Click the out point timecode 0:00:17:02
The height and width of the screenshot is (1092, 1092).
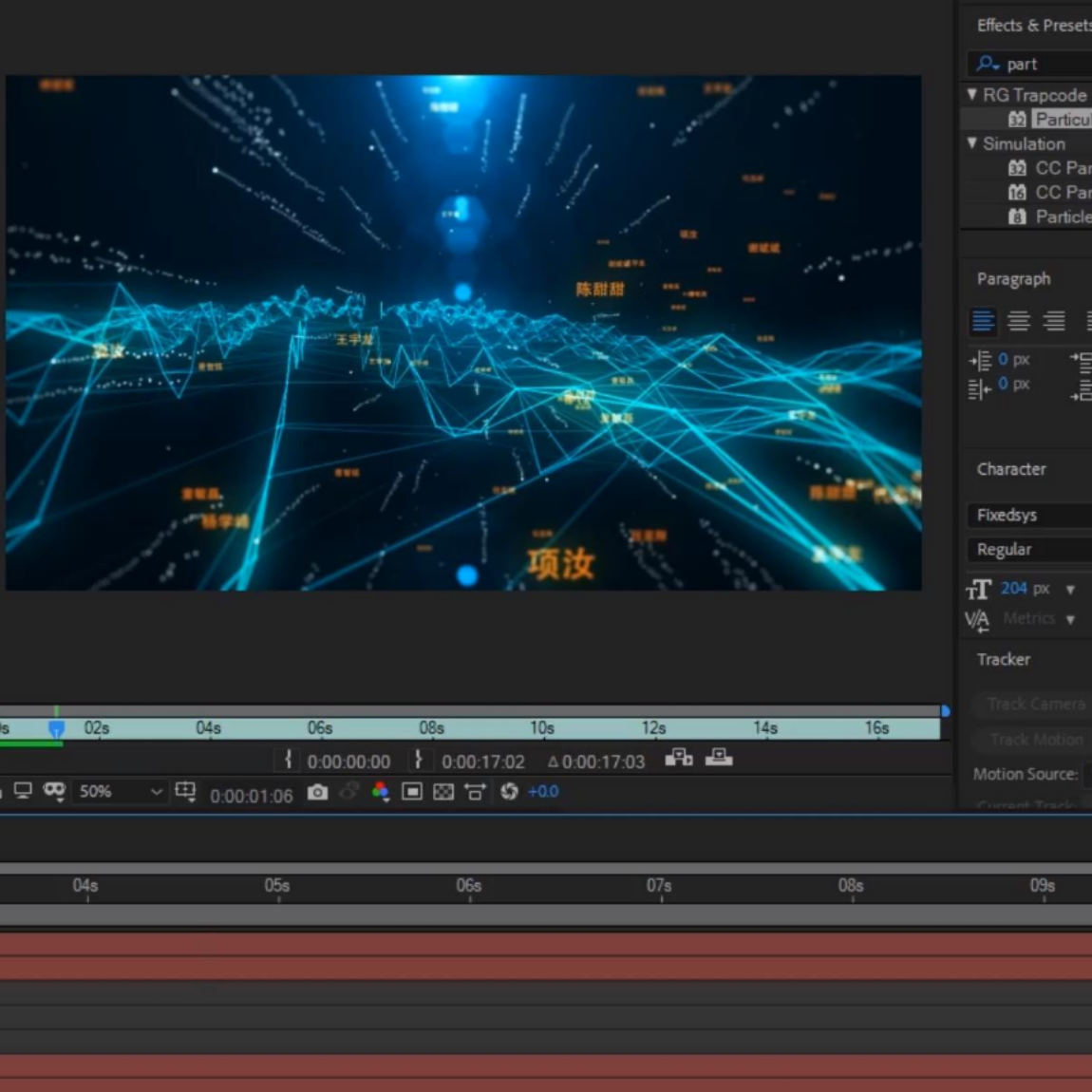[x=482, y=762]
